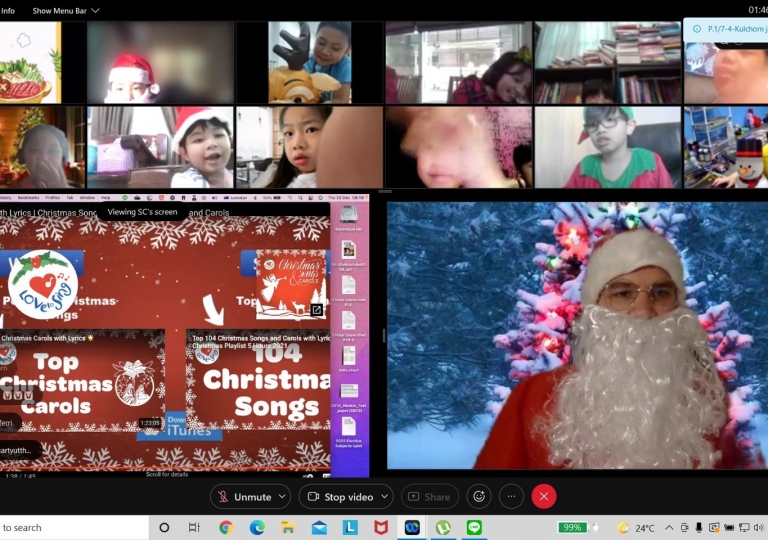
Task: Select participant video by the bright window
Action: point(458,62)
